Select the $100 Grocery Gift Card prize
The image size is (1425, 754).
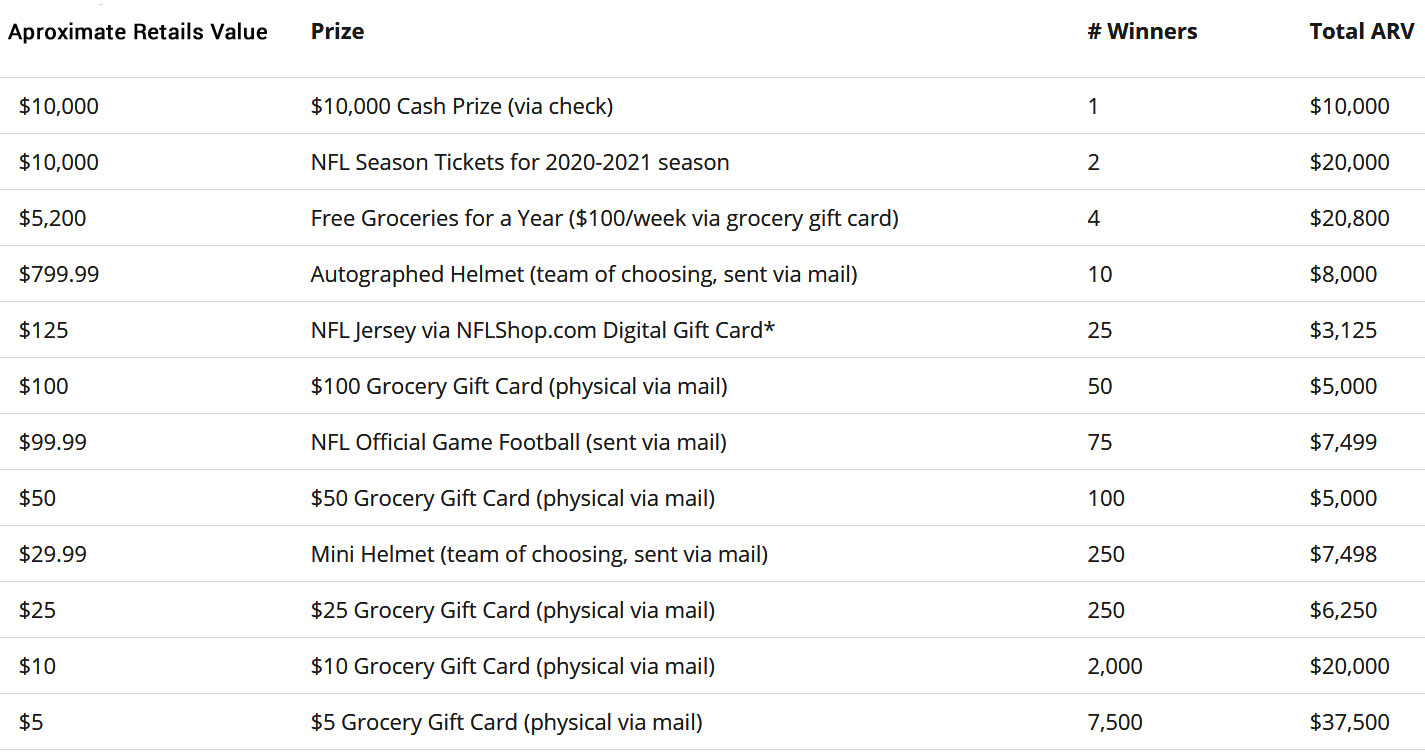(x=519, y=386)
